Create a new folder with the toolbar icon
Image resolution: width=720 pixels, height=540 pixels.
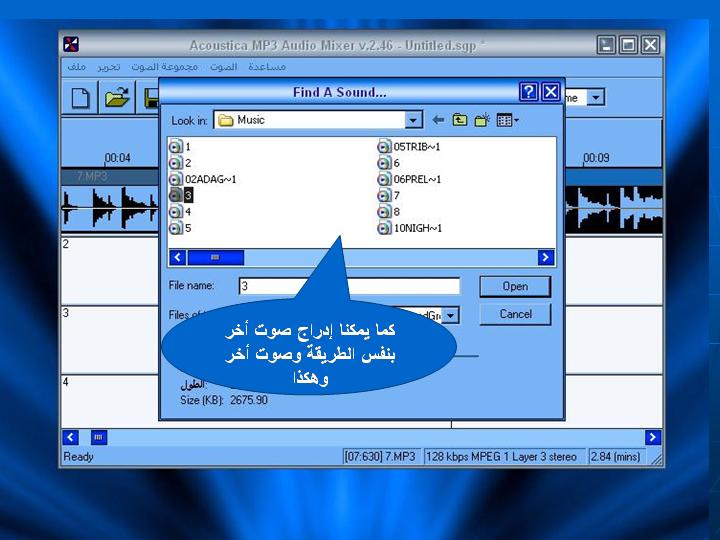pyautogui.click(x=482, y=120)
